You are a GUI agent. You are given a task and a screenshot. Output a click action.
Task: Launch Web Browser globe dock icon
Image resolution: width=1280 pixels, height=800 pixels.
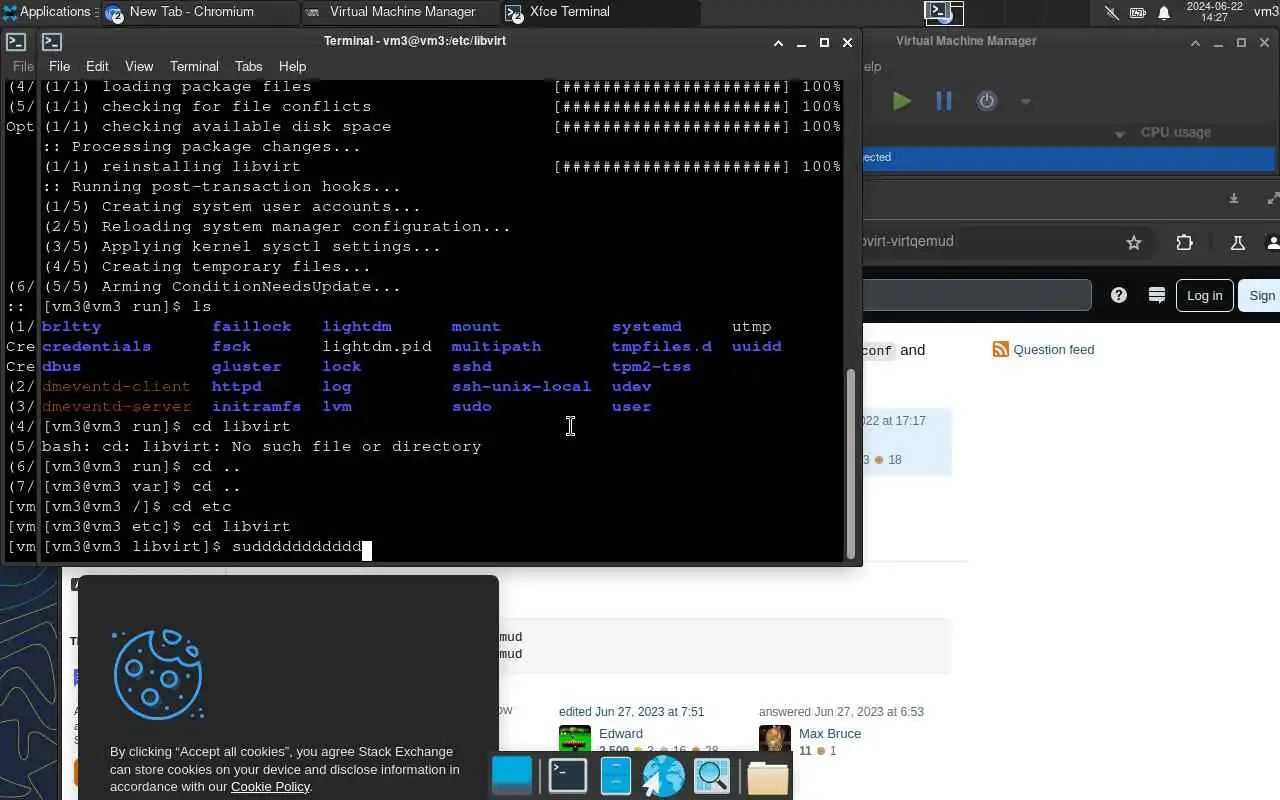pos(663,776)
